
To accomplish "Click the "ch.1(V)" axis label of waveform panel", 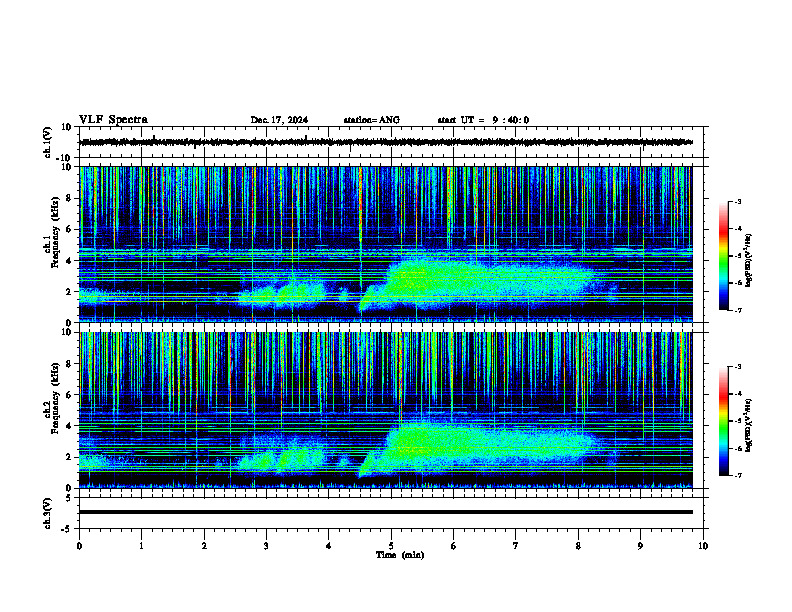I will (x=48, y=142).
